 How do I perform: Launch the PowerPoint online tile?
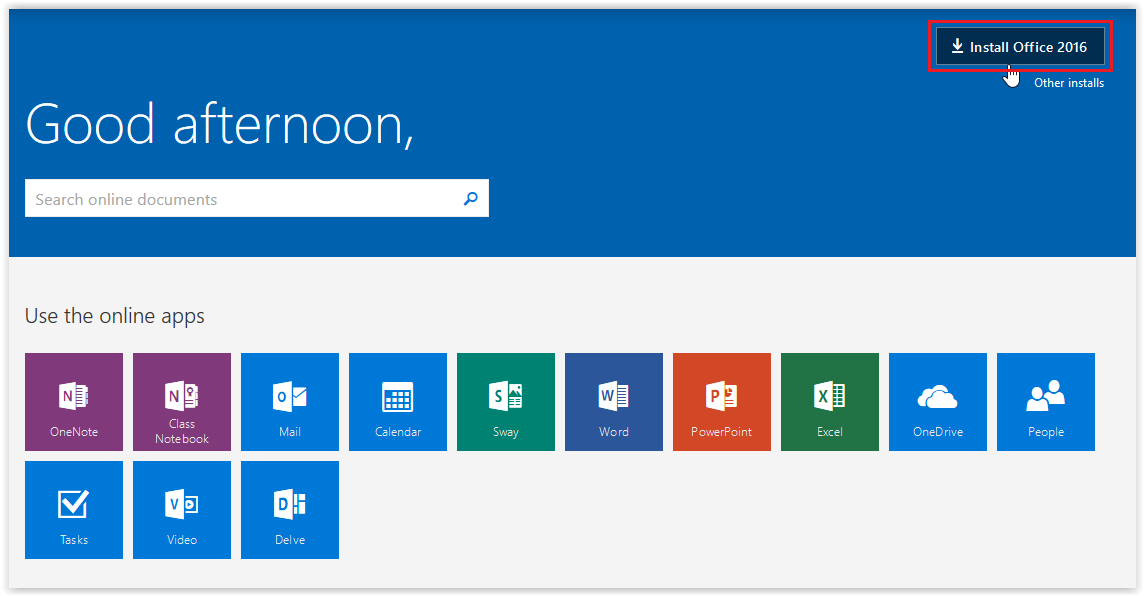[722, 402]
